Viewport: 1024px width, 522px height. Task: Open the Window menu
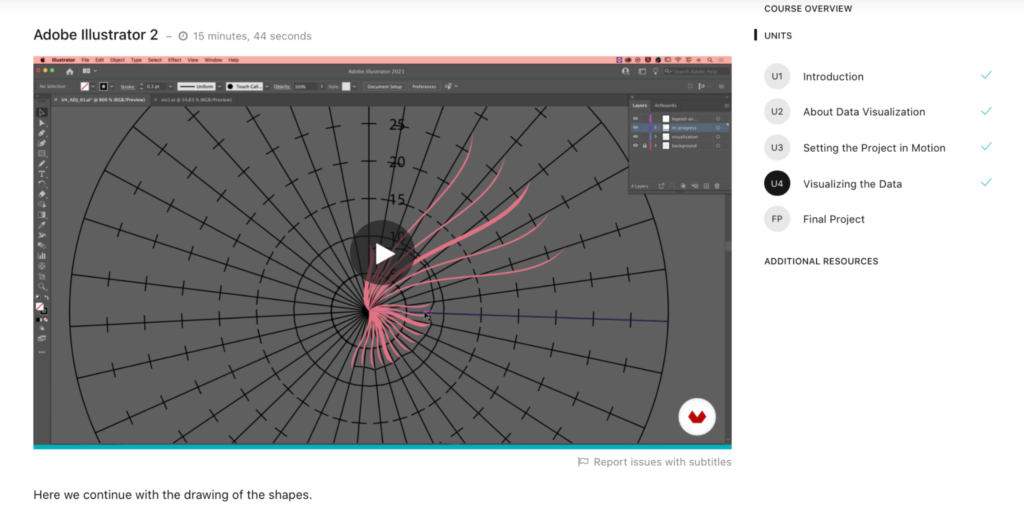(214, 60)
